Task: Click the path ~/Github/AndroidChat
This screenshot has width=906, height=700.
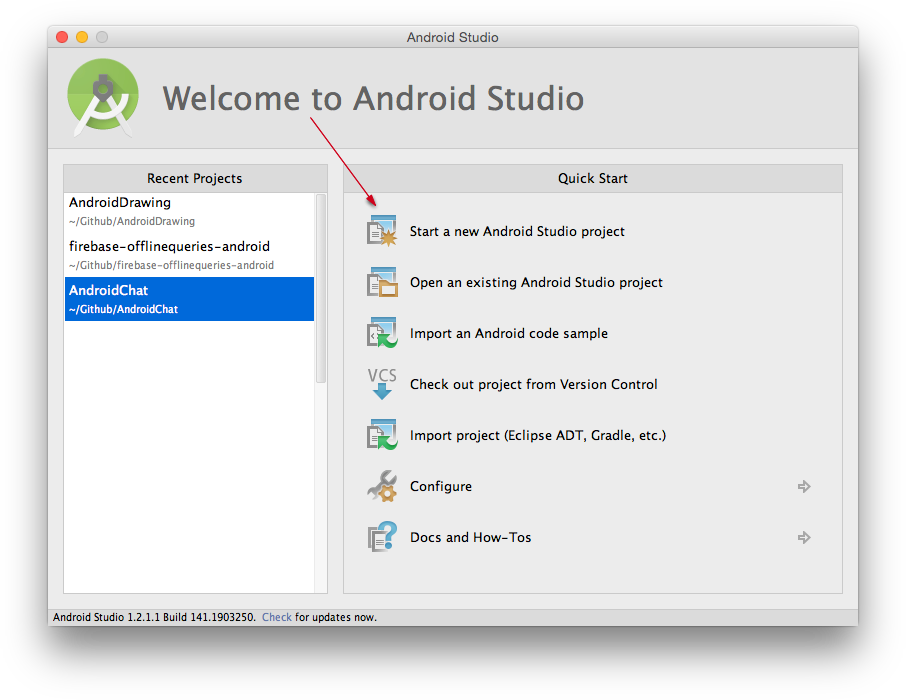Action: tap(123, 309)
